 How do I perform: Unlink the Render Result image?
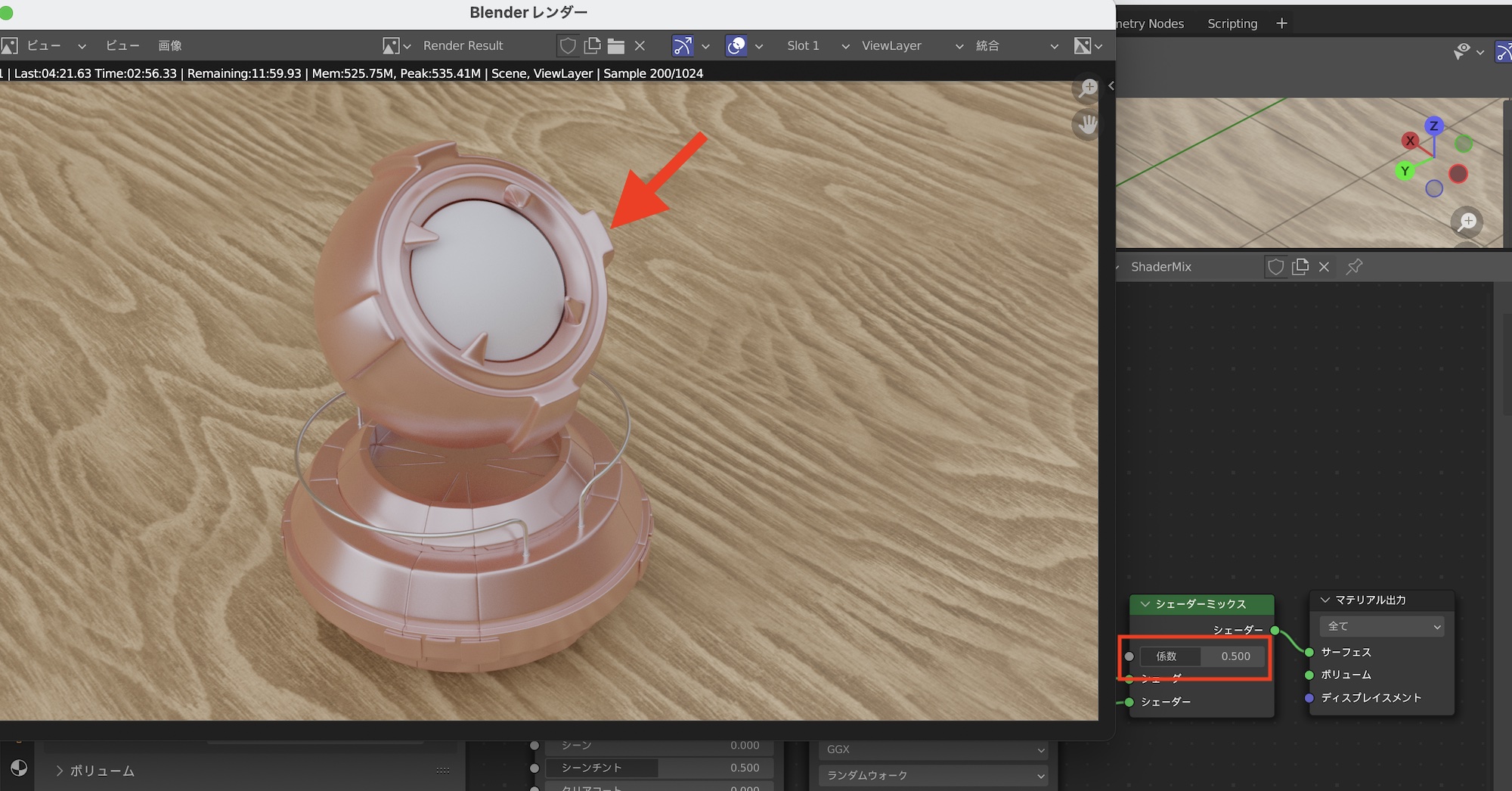click(640, 46)
